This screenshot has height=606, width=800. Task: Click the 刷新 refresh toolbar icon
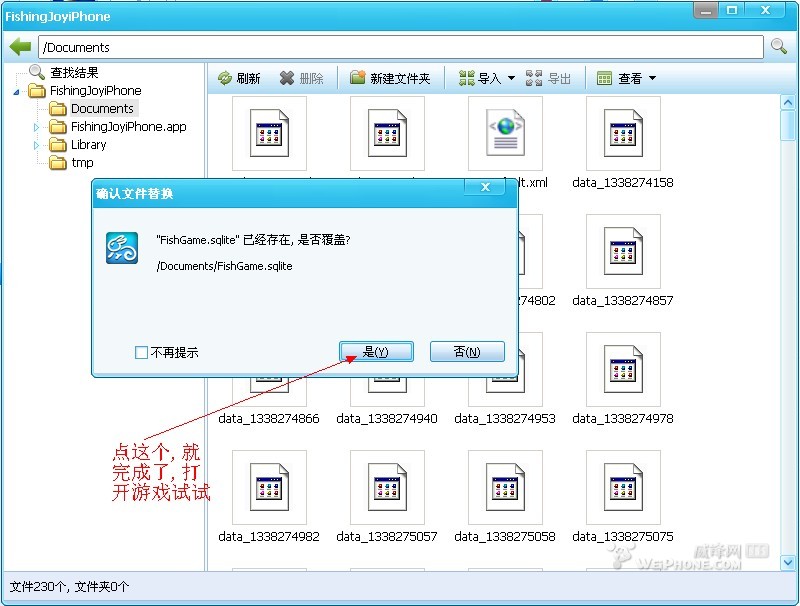point(225,78)
